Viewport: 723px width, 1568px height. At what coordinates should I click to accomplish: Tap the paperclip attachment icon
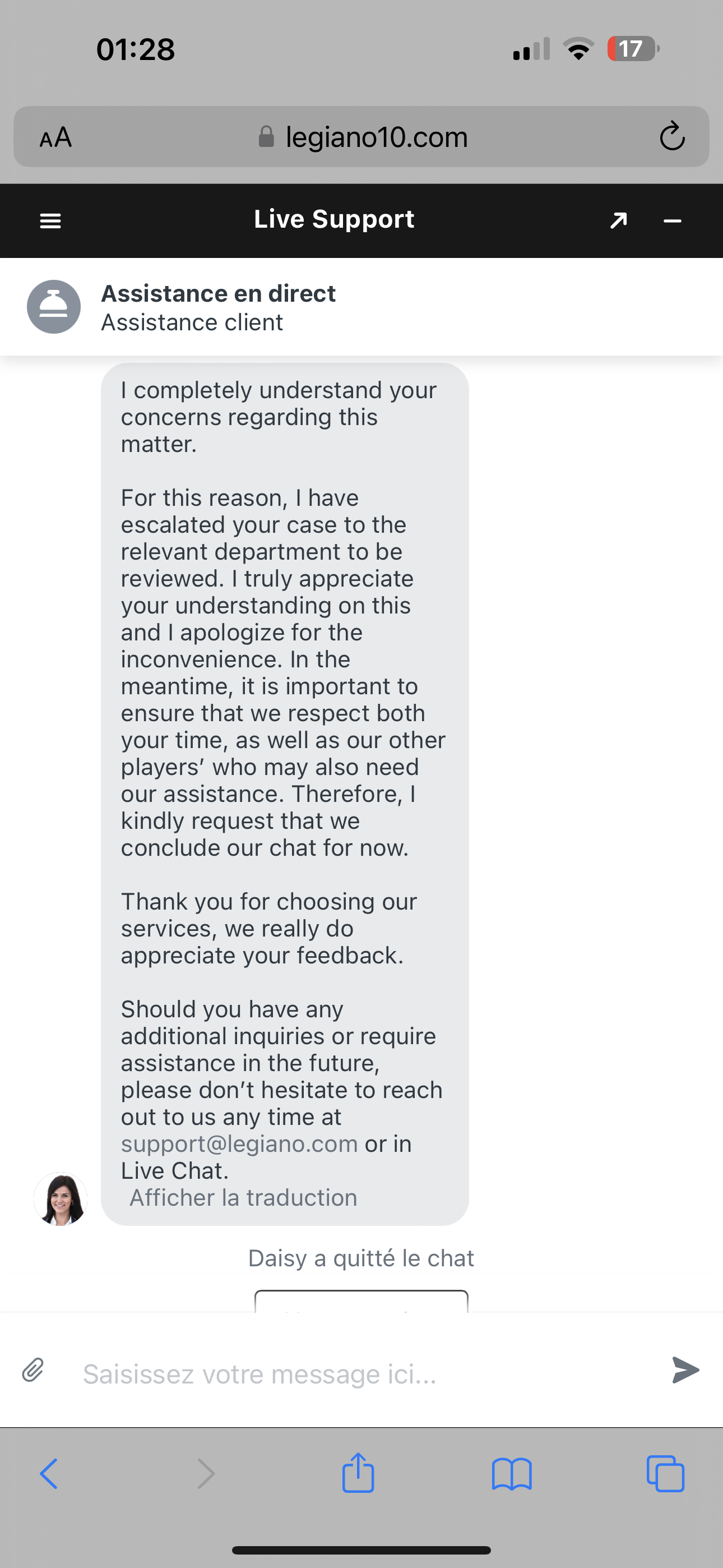[x=33, y=1370]
